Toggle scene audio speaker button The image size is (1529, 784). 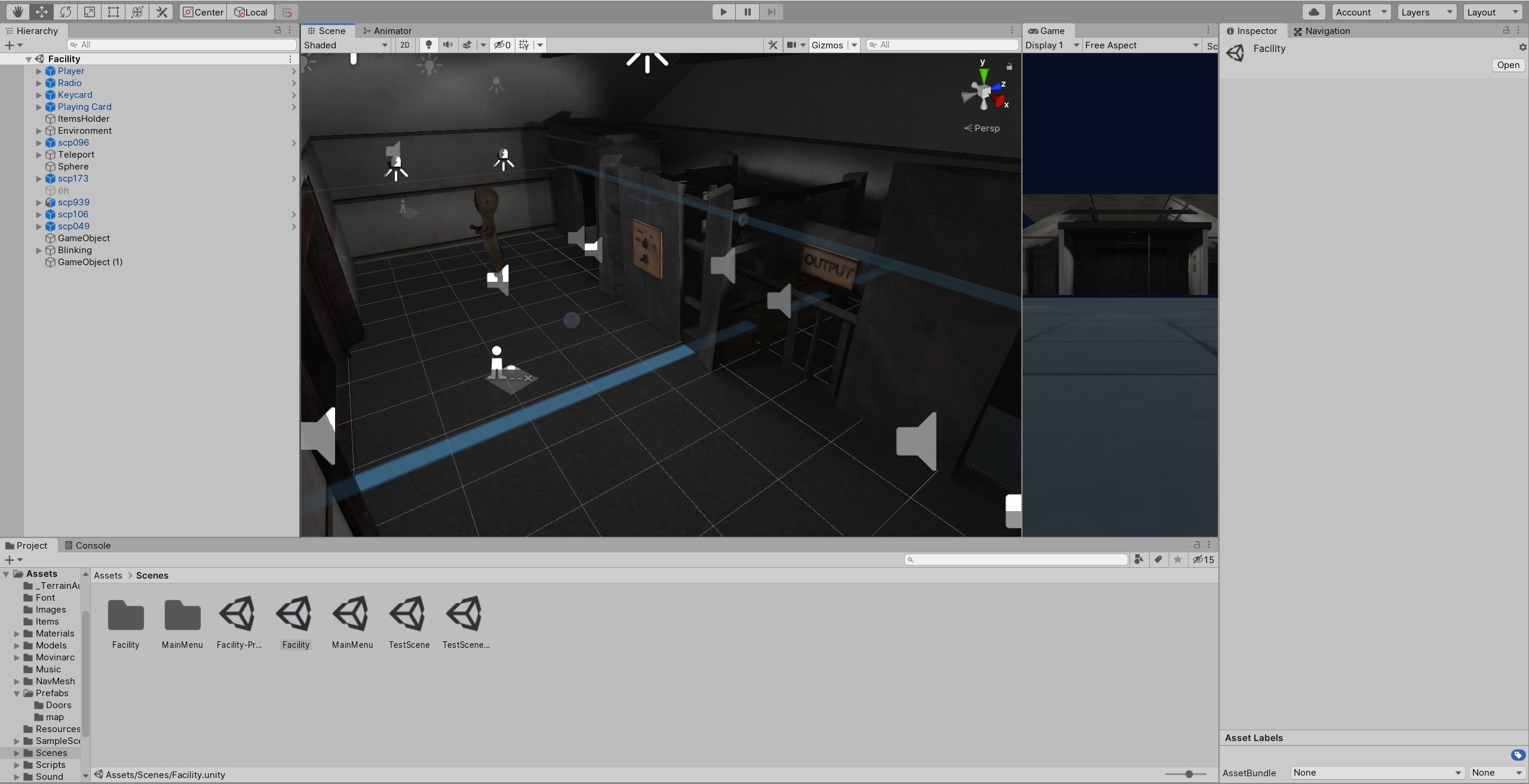(447, 45)
